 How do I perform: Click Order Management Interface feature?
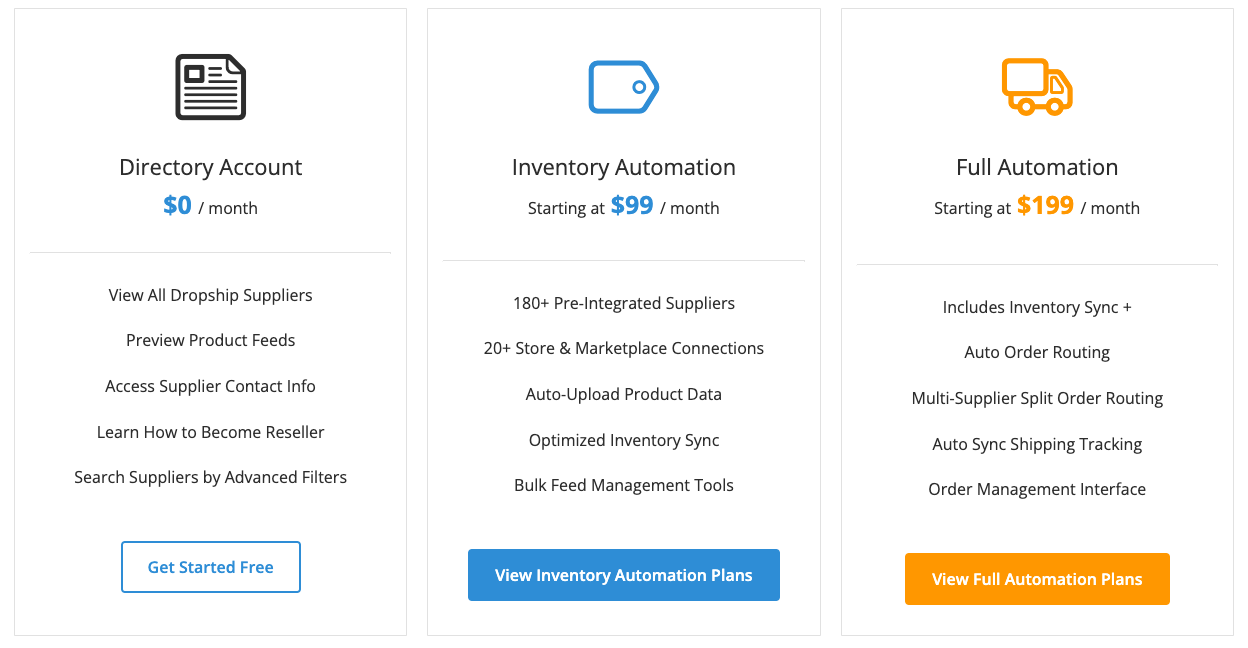[1037, 489]
